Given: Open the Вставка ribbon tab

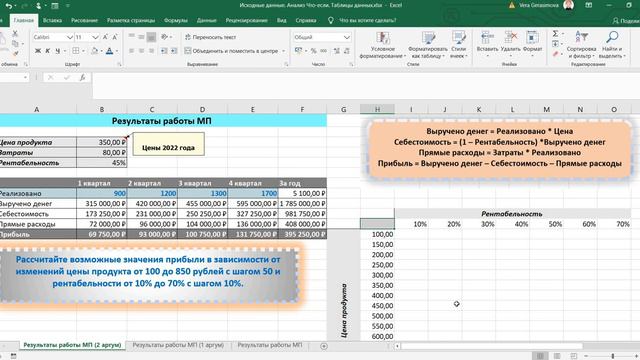Looking at the screenshot, I should click(x=52, y=20).
